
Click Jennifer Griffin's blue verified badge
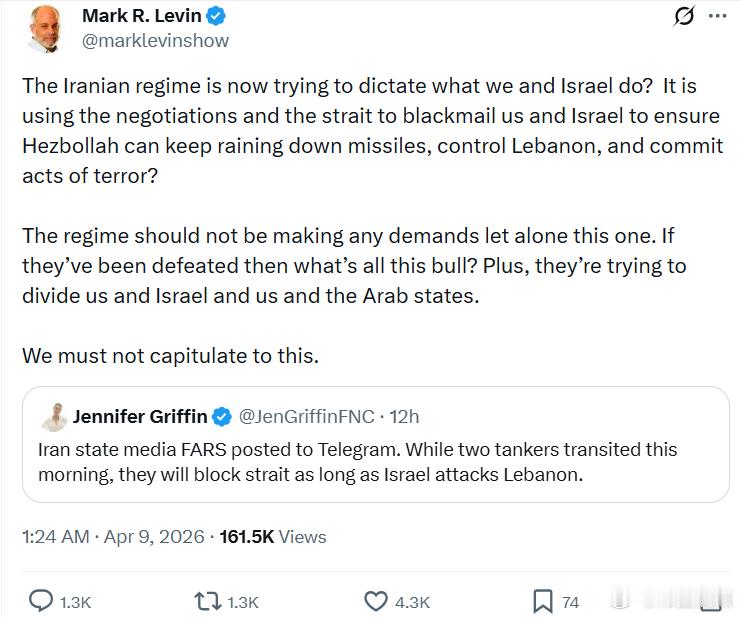[224, 416]
